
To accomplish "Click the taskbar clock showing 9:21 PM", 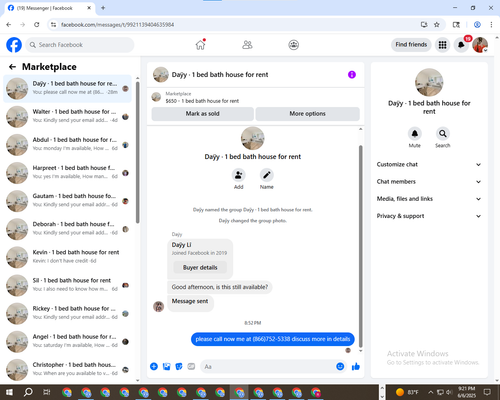I will click(x=466, y=392).
